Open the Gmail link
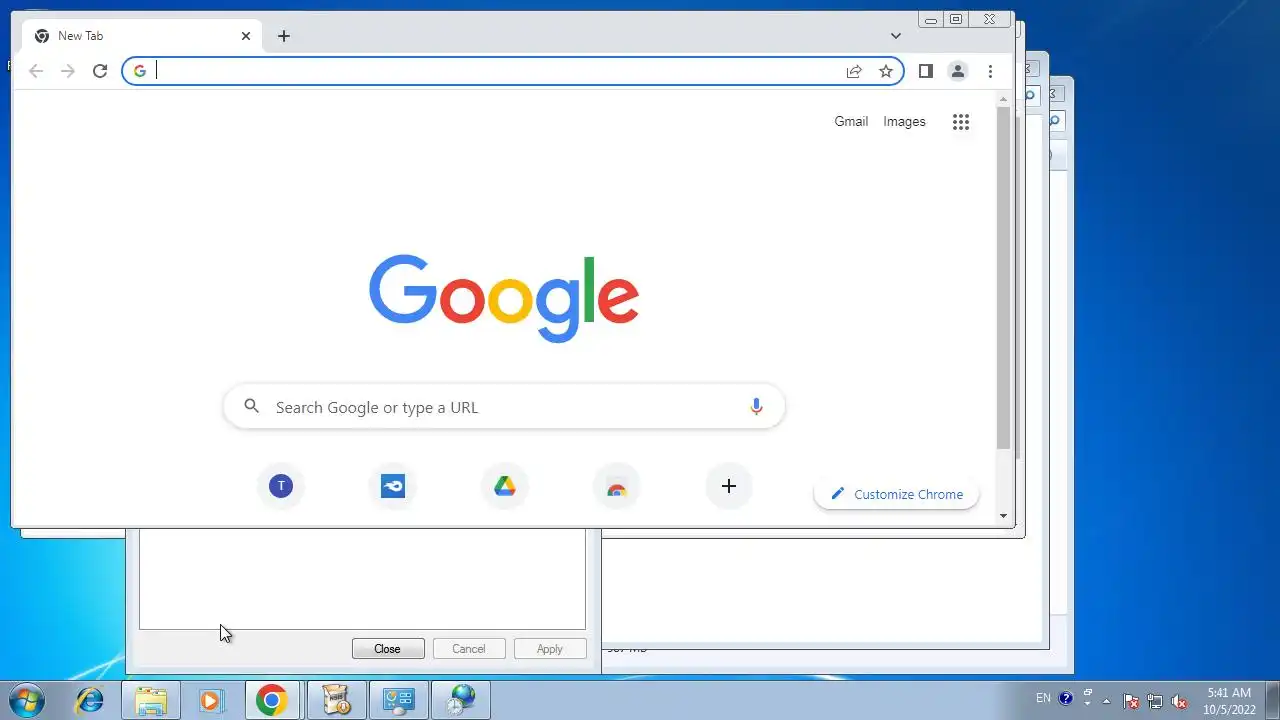Image resolution: width=1280 pixels, height=720 pixels. 851,122
